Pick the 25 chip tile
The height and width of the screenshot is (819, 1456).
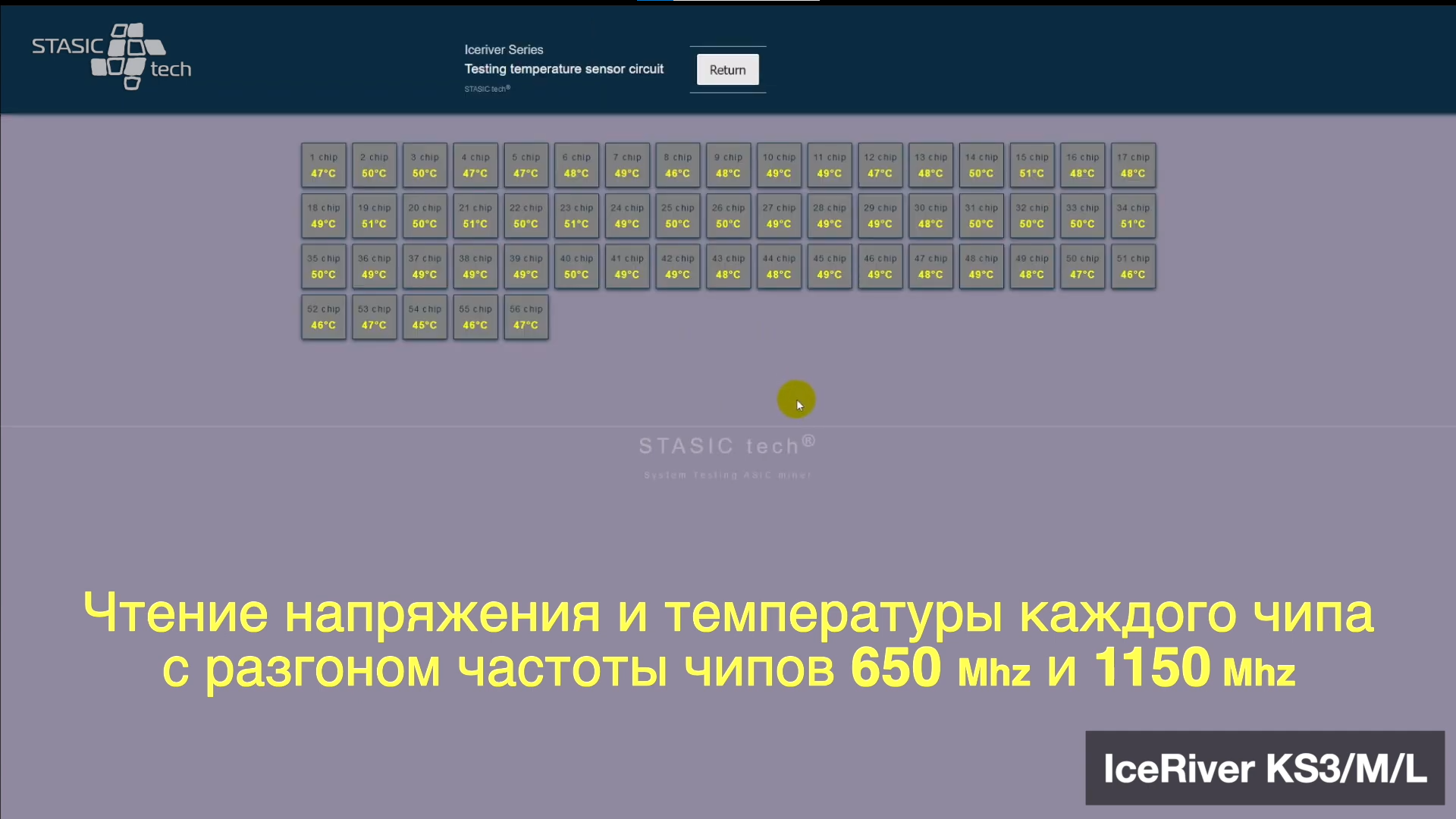pyautogui.click(x=678, y=216)
